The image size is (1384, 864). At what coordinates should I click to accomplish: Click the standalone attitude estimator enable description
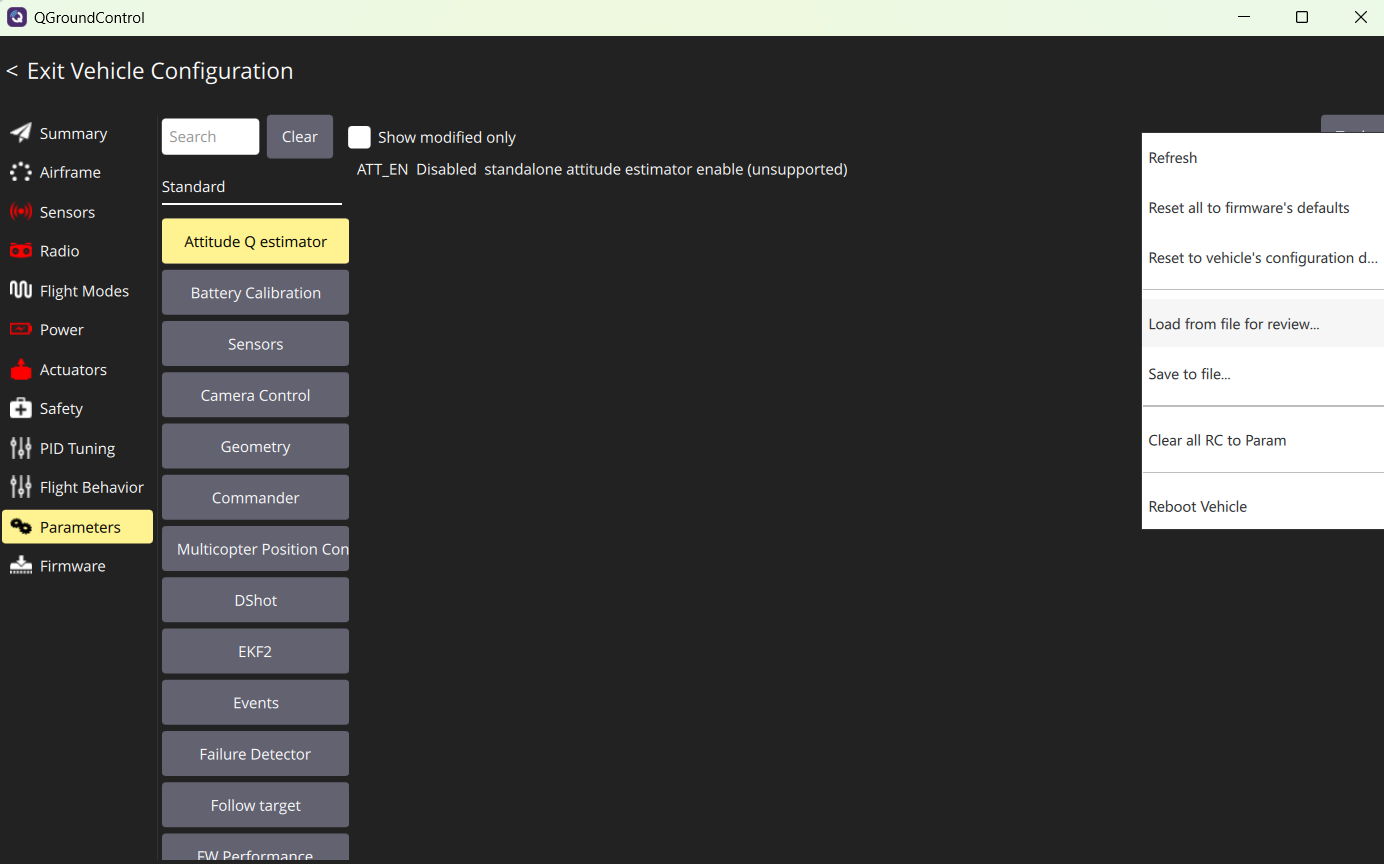[666, 170]
